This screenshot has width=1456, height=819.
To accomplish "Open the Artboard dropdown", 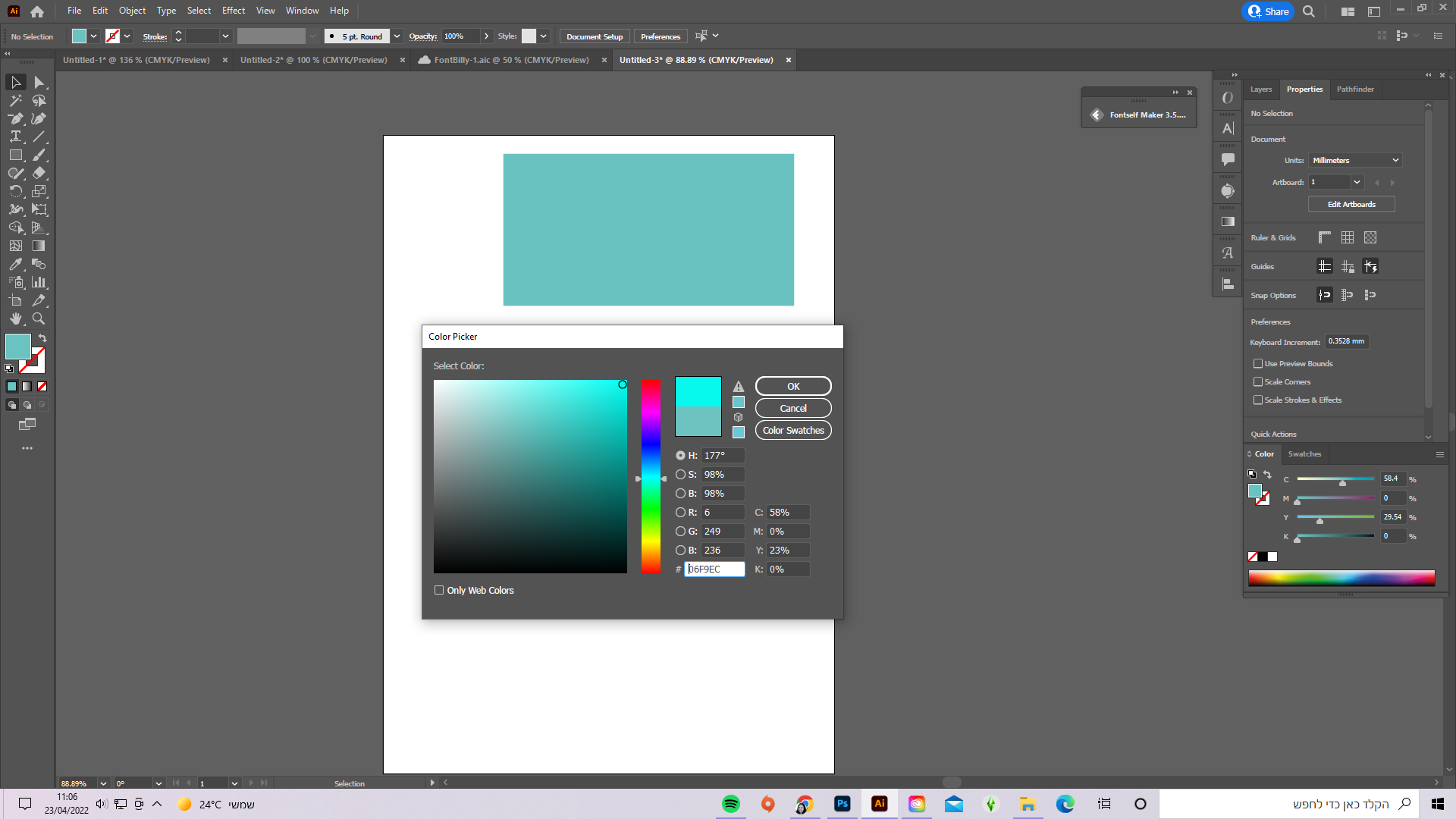I will [1357, 182].
